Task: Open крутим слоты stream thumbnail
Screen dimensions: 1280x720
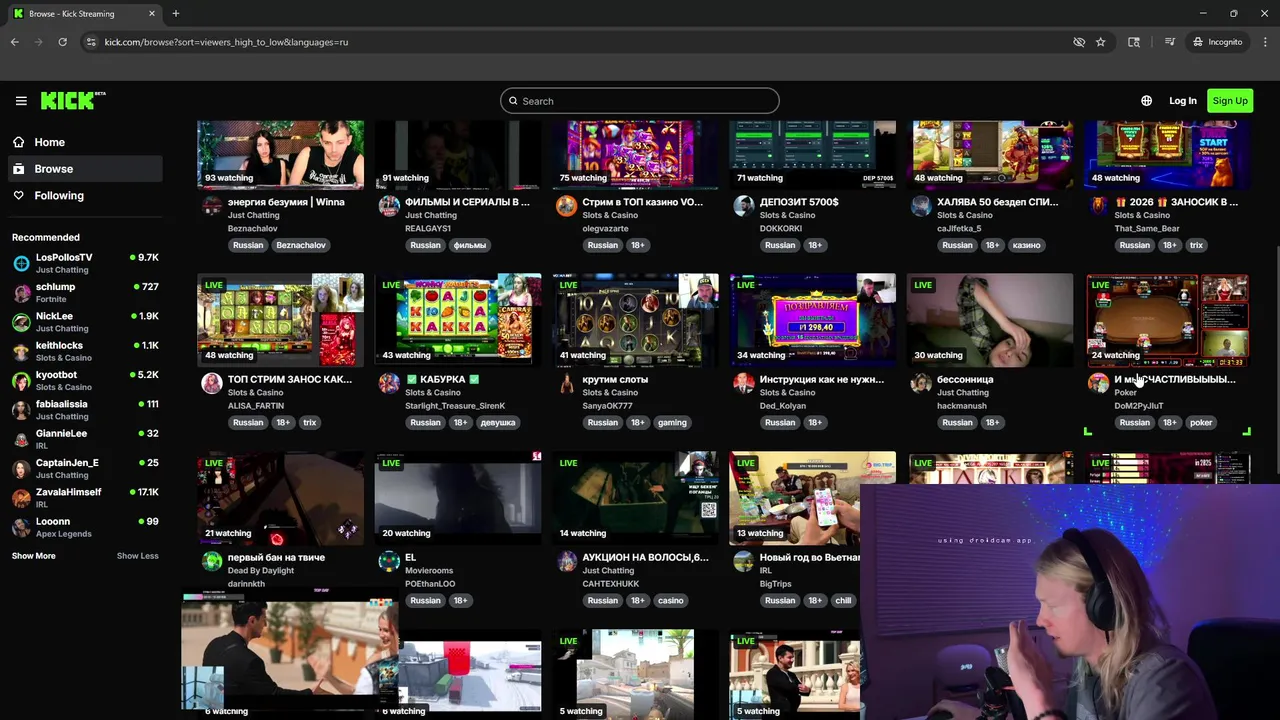Action: pos(635,320)
